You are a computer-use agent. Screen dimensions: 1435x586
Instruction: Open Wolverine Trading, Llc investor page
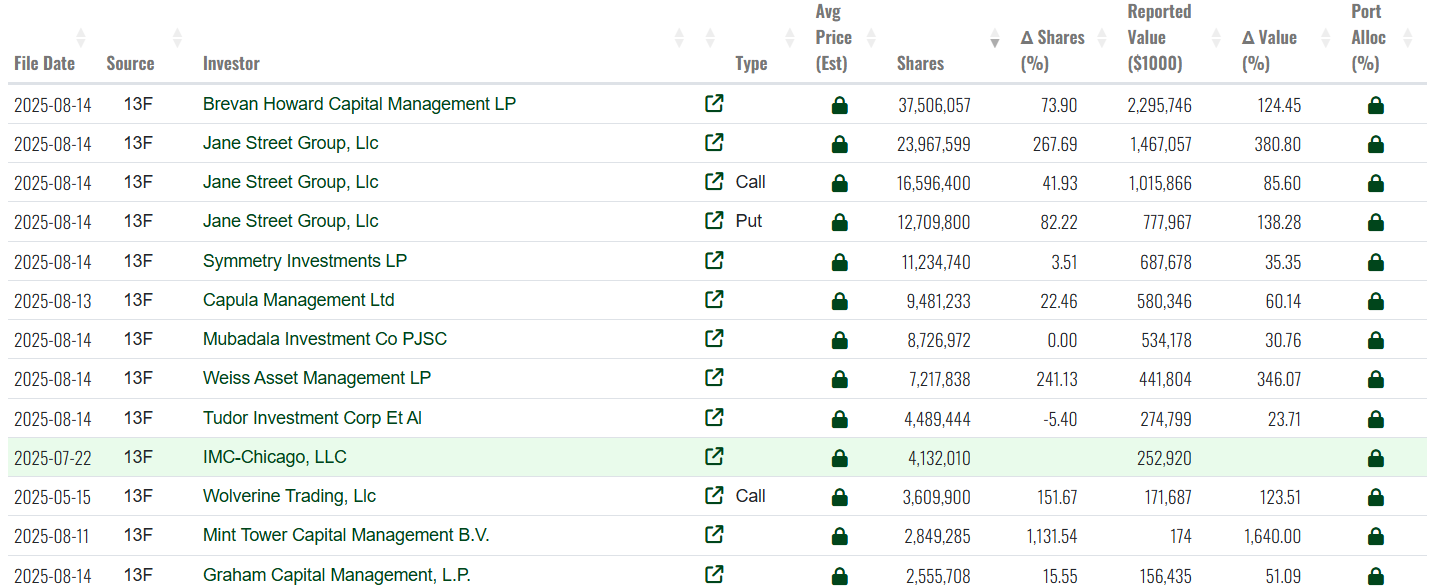pos(289,495)
